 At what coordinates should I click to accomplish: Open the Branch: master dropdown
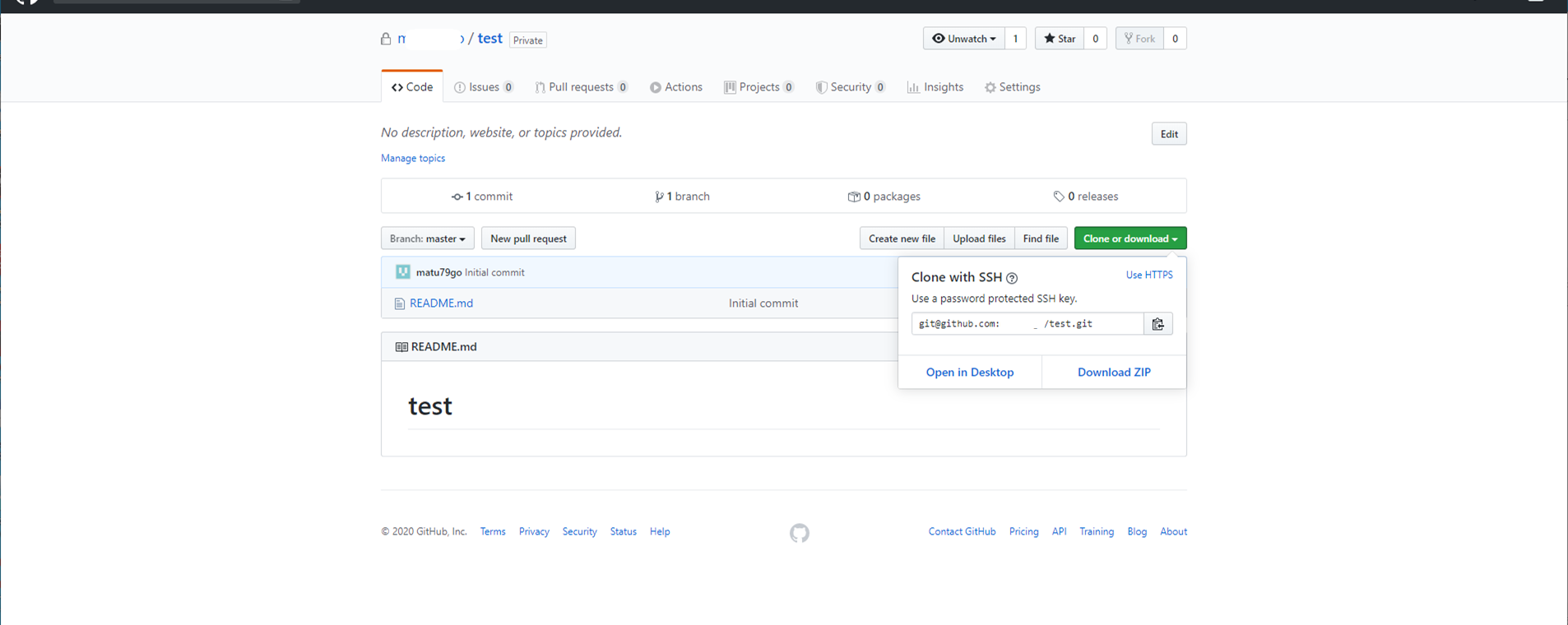pos(427,238)
